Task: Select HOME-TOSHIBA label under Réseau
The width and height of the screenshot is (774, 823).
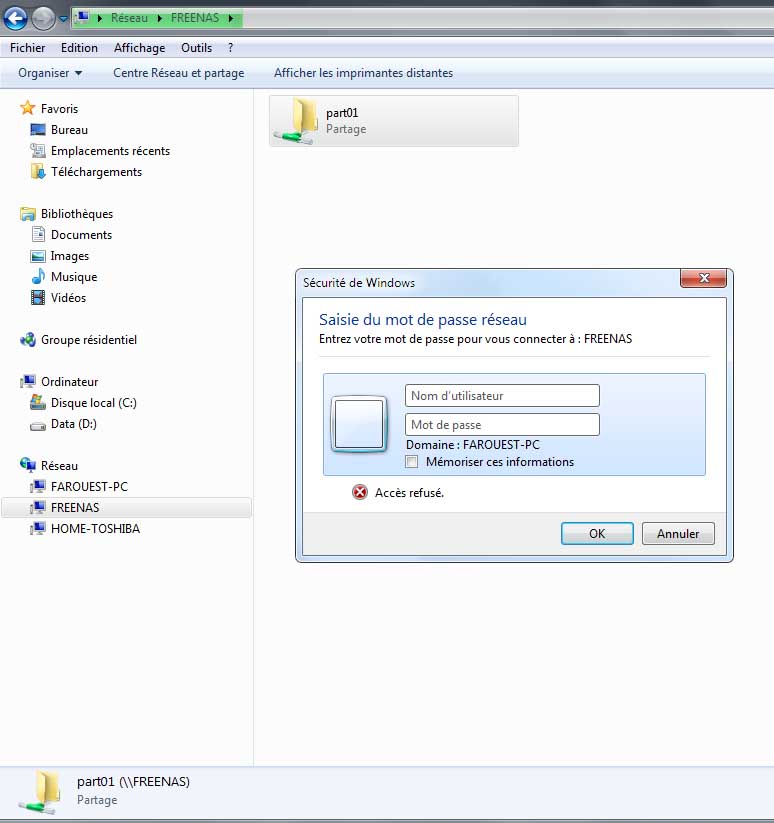Action: 95,529
